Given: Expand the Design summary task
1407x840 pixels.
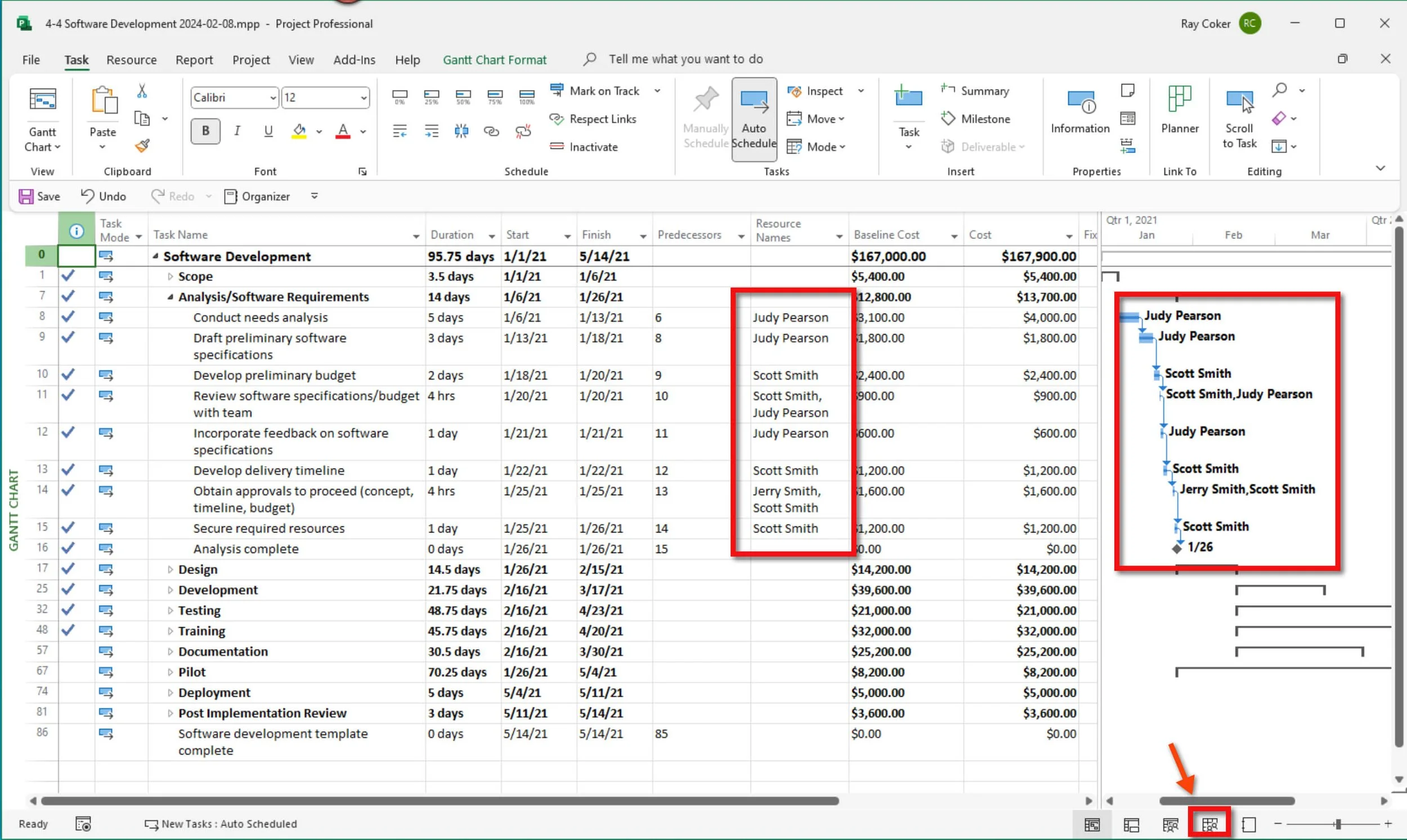Looking at the screenshot, I should 170,570.
